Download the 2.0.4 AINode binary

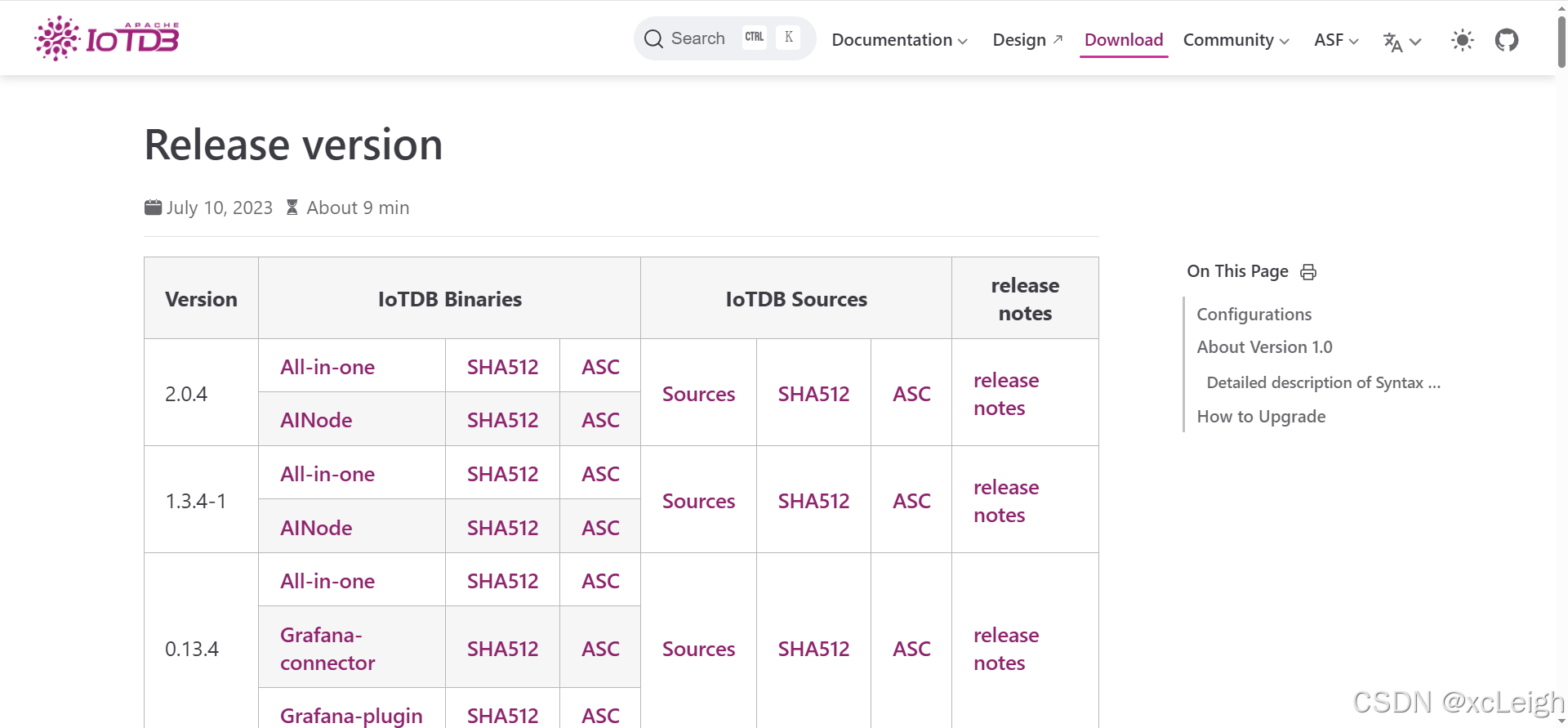[316, 420]
